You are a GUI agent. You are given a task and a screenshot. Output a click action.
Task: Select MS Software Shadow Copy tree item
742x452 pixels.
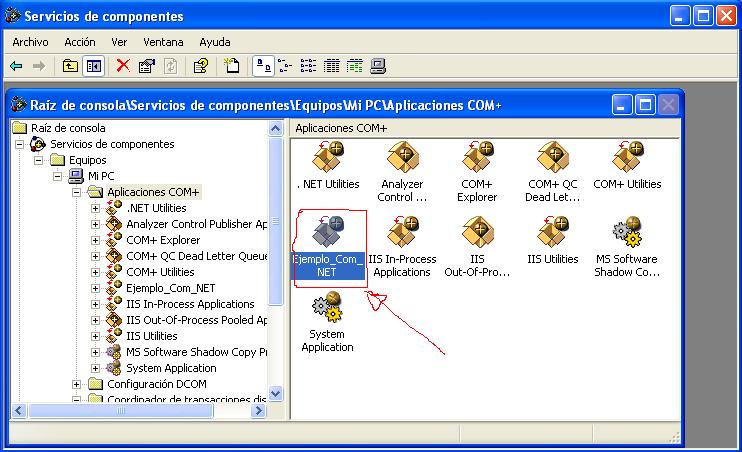click(x=196, y=352)
